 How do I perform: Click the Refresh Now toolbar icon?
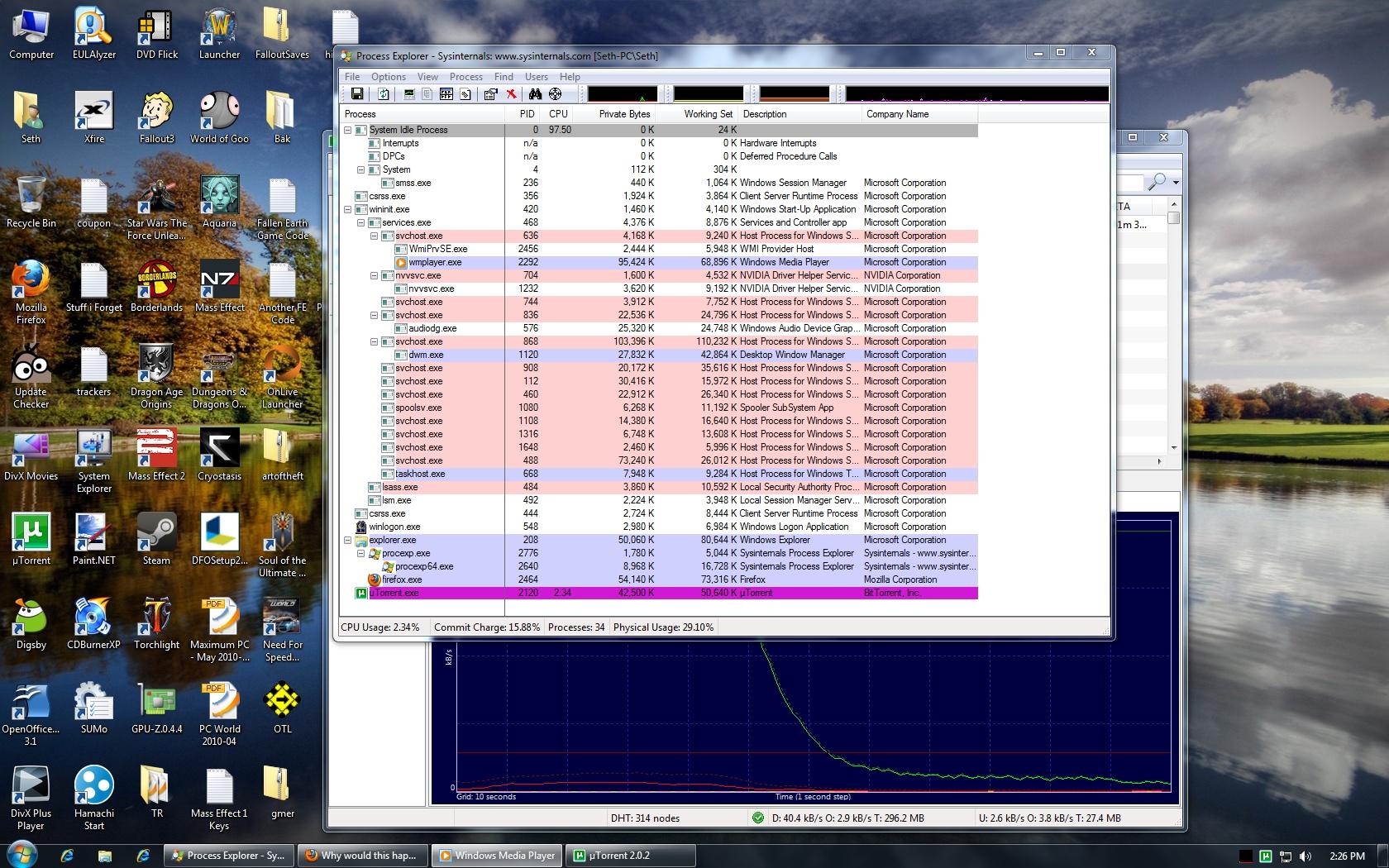384,94
